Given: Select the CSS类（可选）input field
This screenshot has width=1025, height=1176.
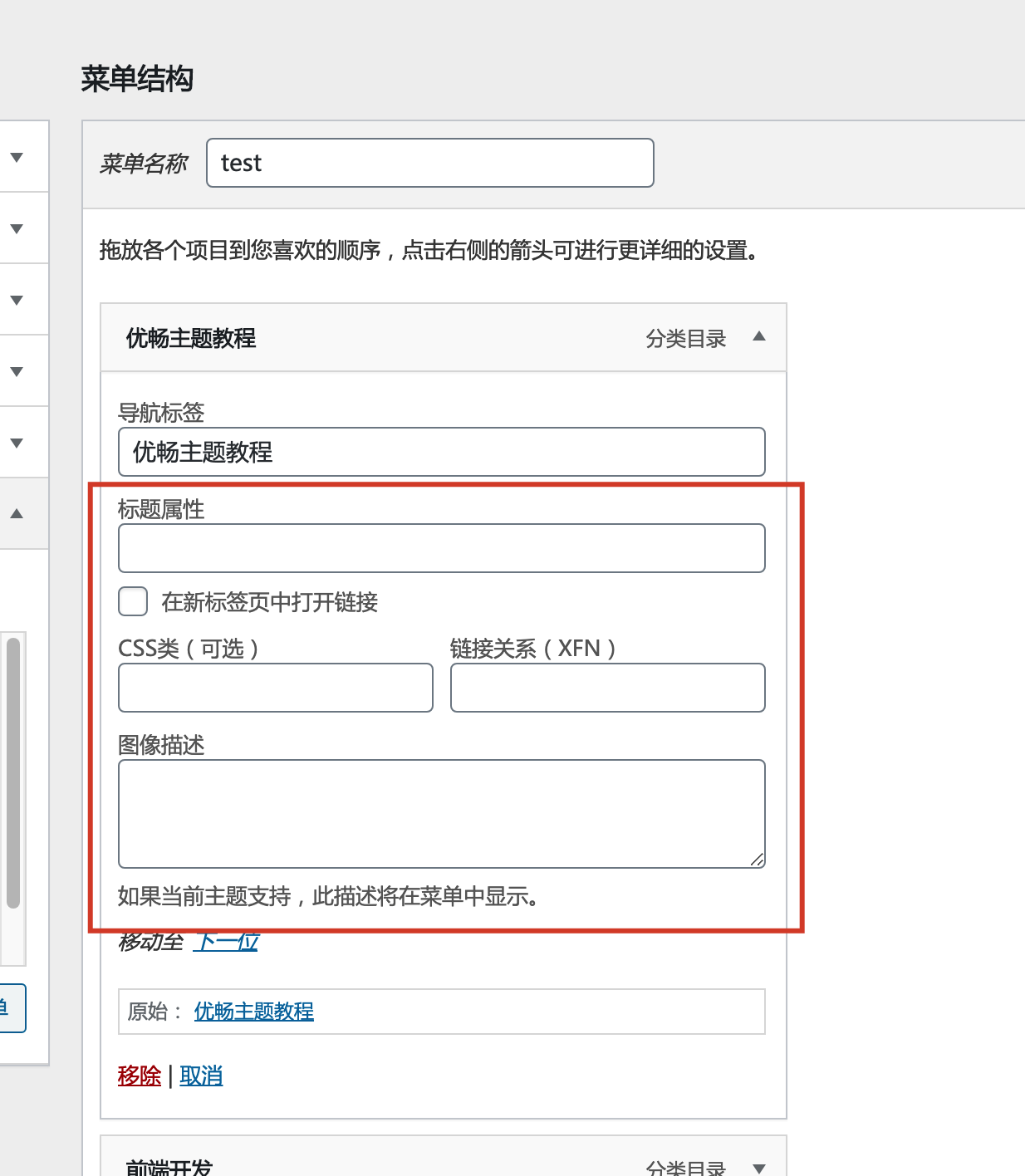Looking at the screenshot, I should [275, 688].
